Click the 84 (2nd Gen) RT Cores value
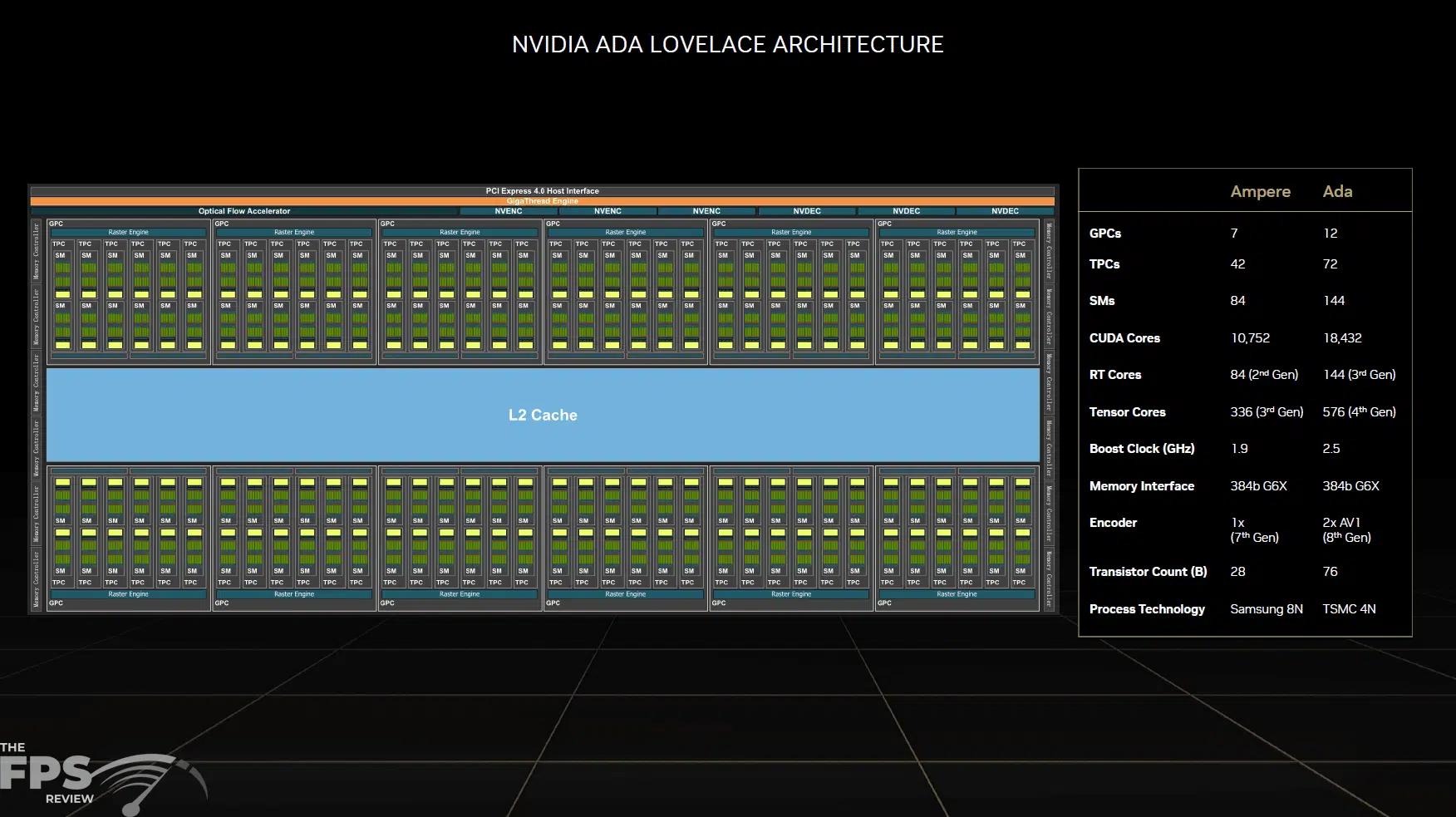This screenshot has width=1456, height=817. tap(1264, 375)
